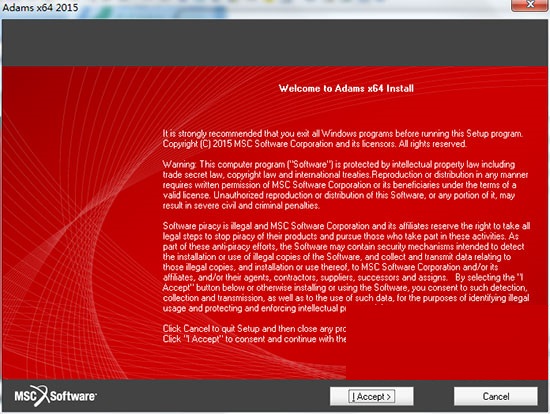550x414 pixels.
Task: Click the 2015 MSC Software copyright line
Action: 314,144
